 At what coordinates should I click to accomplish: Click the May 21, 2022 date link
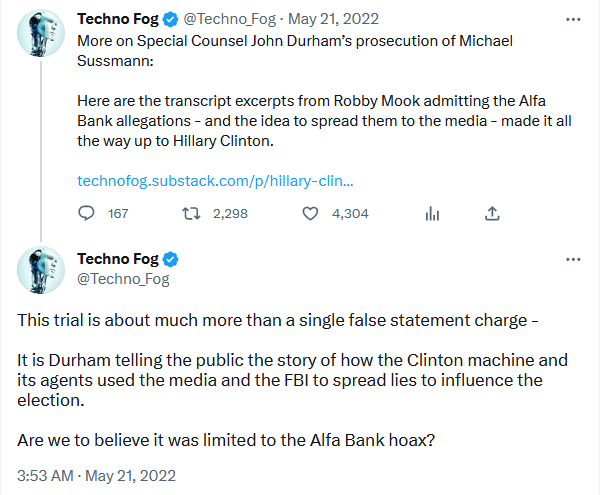pyautogui.click(x=333, y=19)
